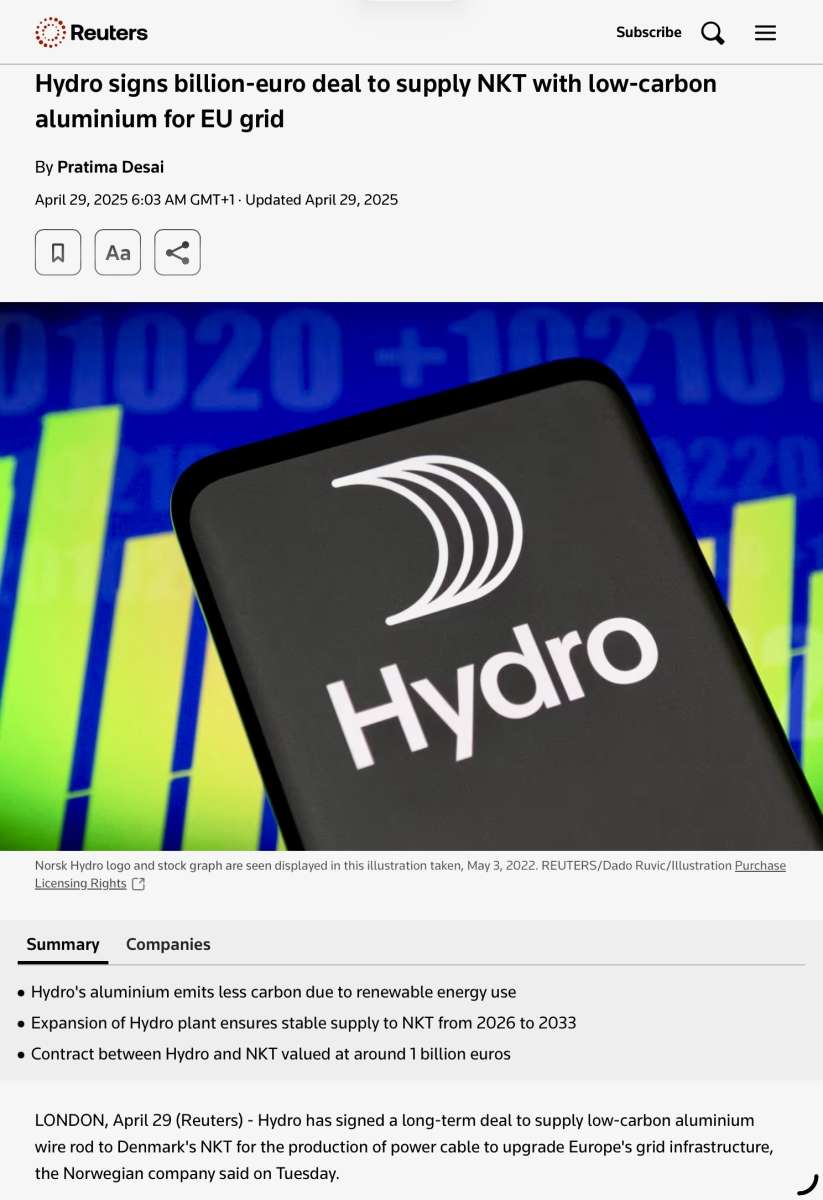Share the article via share icon
This screenshot has height=1200, width=823.
[177, 252]
